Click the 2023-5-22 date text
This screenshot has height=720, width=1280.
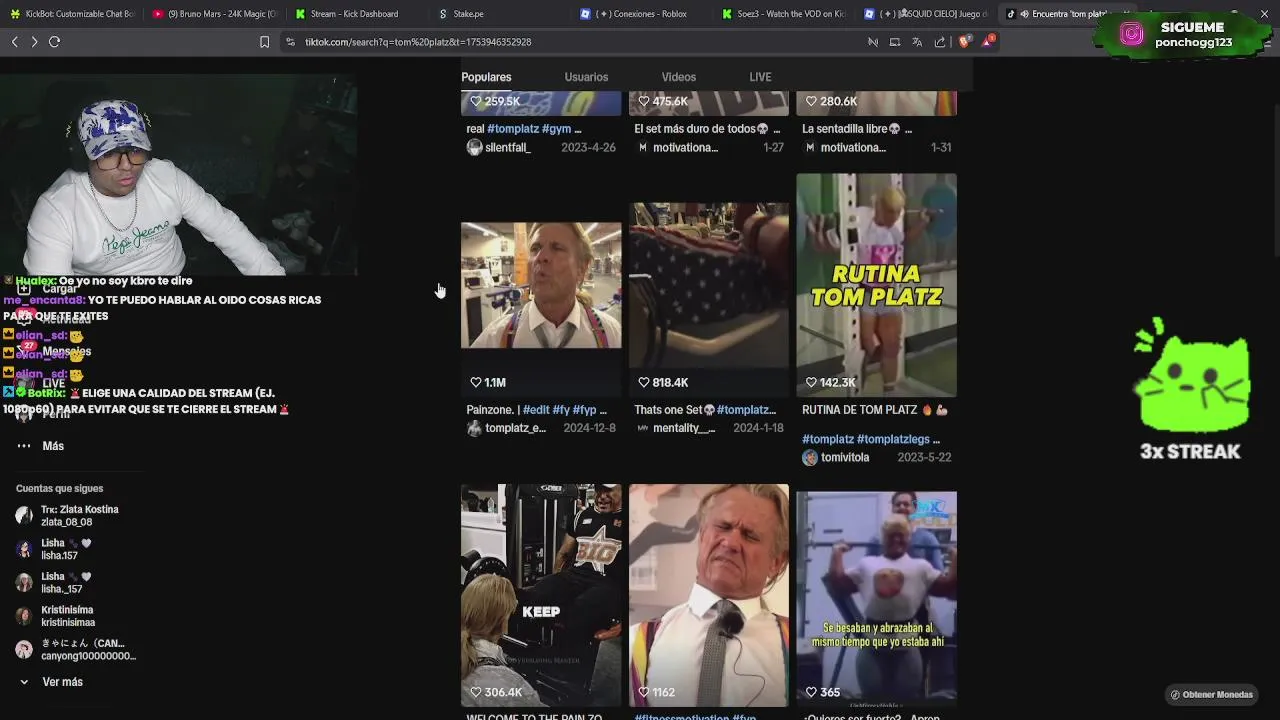pos(924,457)
